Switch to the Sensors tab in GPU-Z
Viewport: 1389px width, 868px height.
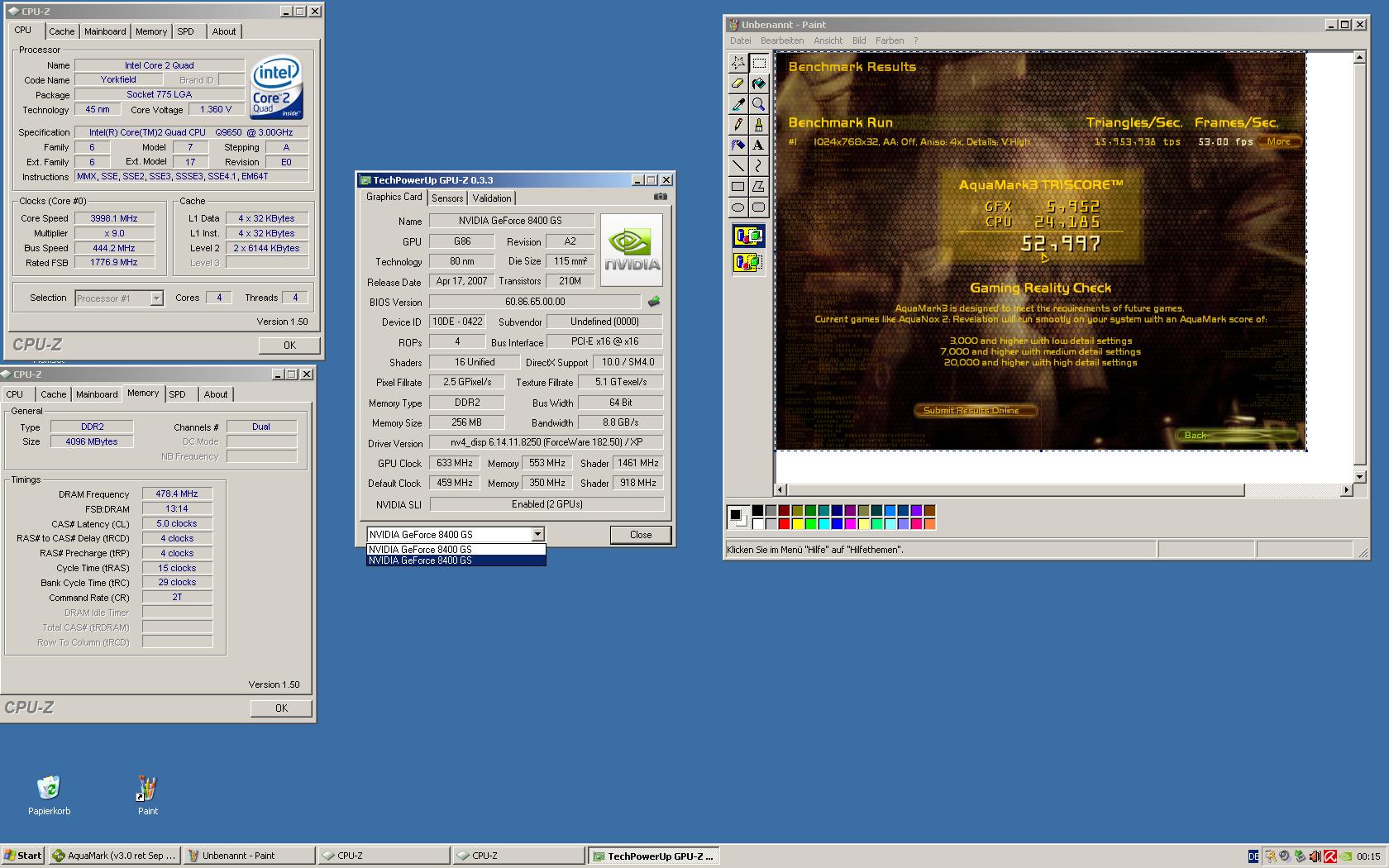447,198
